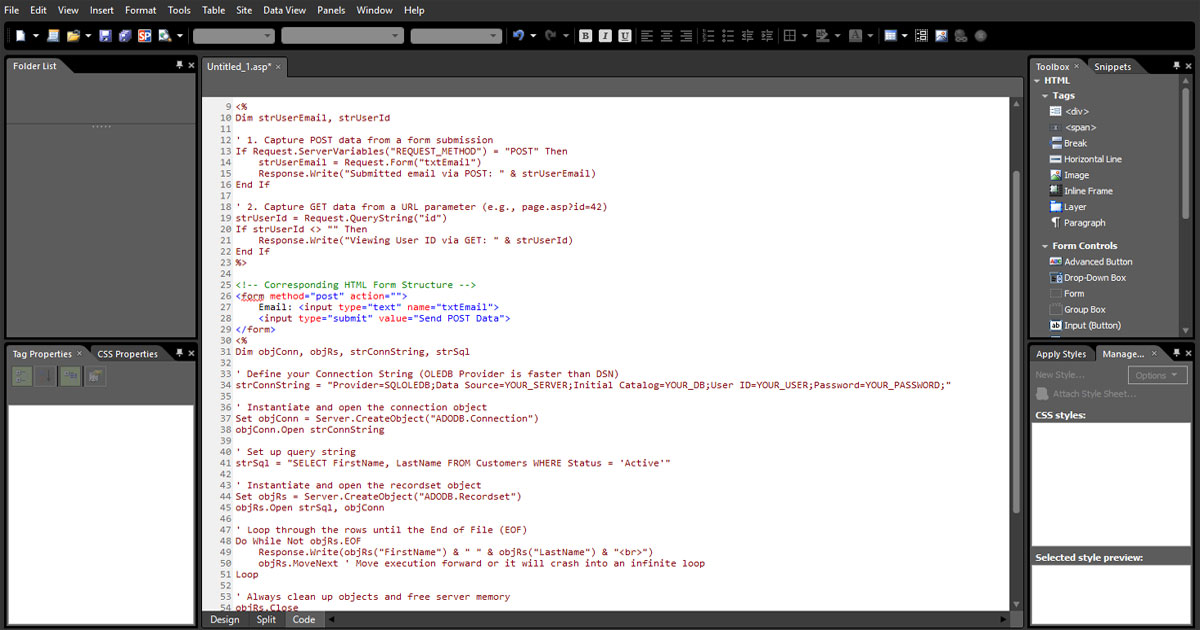
Task: Open the first style combo box
Action: coord(234,36)
